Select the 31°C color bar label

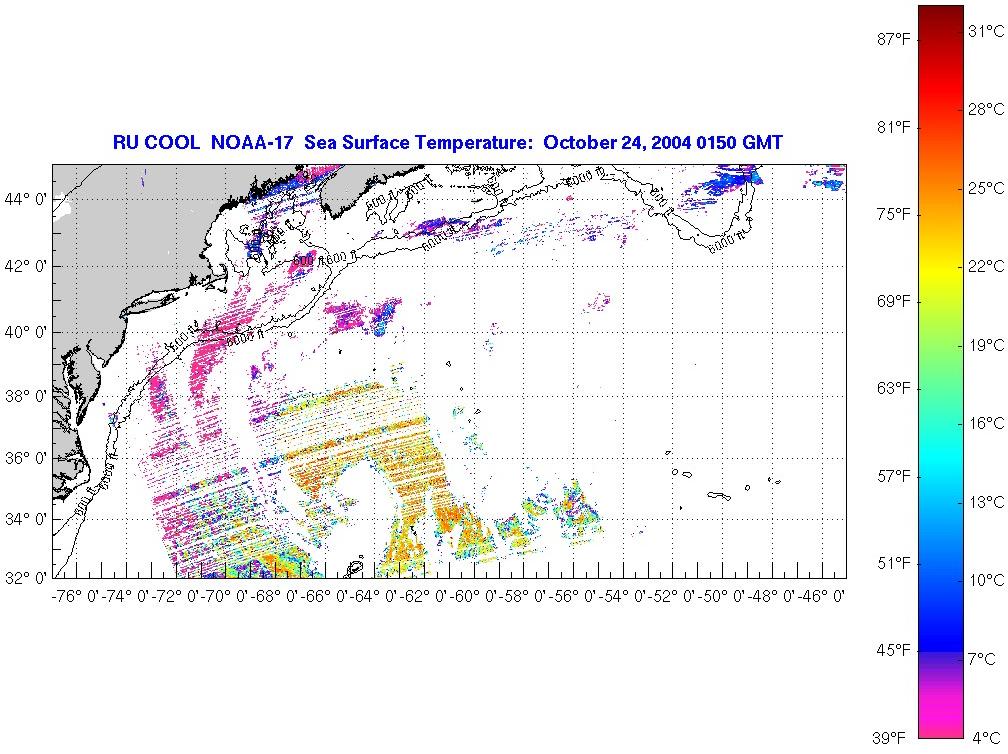986,31
